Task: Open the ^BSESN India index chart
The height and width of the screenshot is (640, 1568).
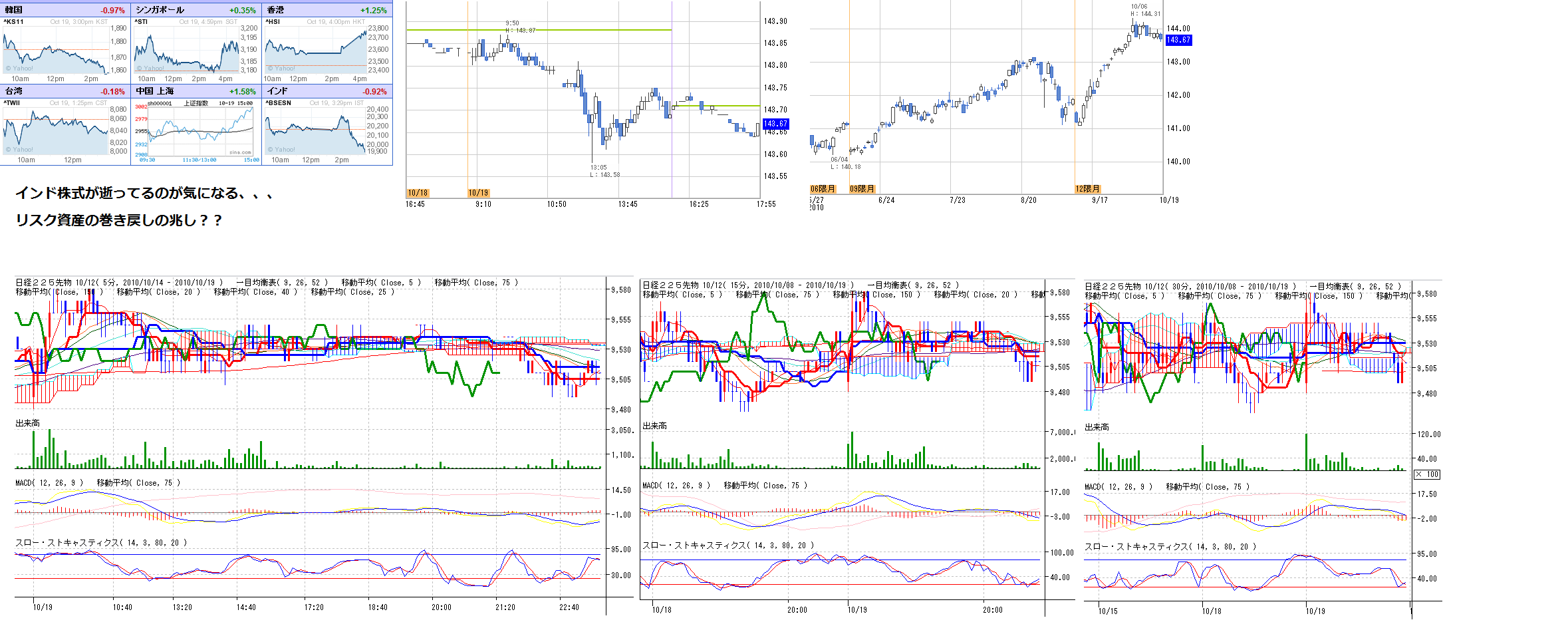Action: [316, 131]
